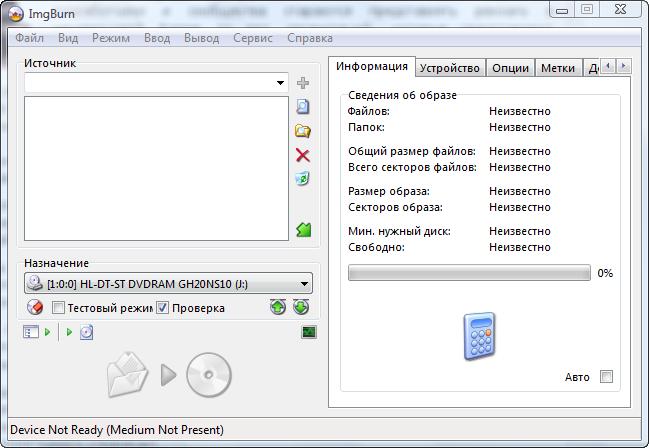The height and width of the screenshot is (448, 649).
Task: Open the Режим menu
Action: (x=111, y=38)
